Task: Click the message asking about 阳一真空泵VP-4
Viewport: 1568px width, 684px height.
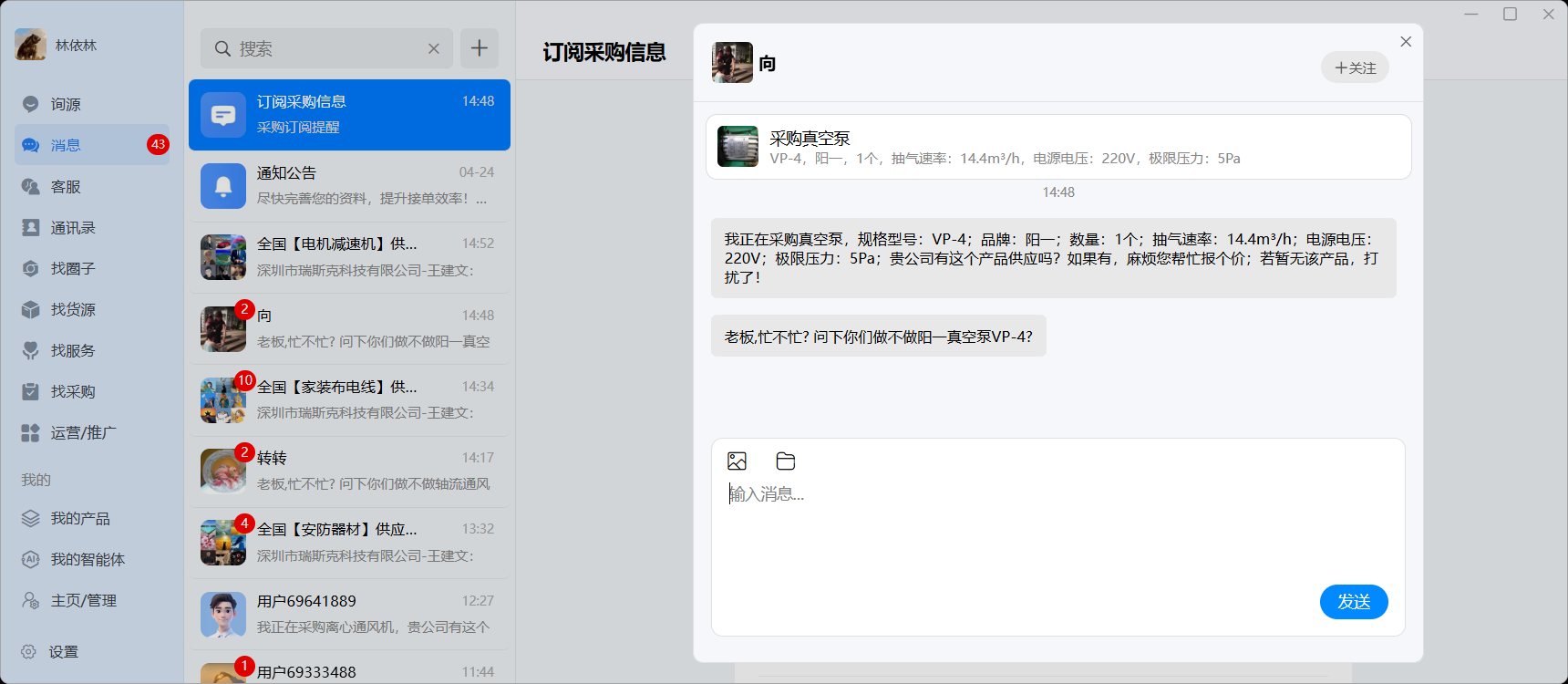Action: [x=879, y=337]
